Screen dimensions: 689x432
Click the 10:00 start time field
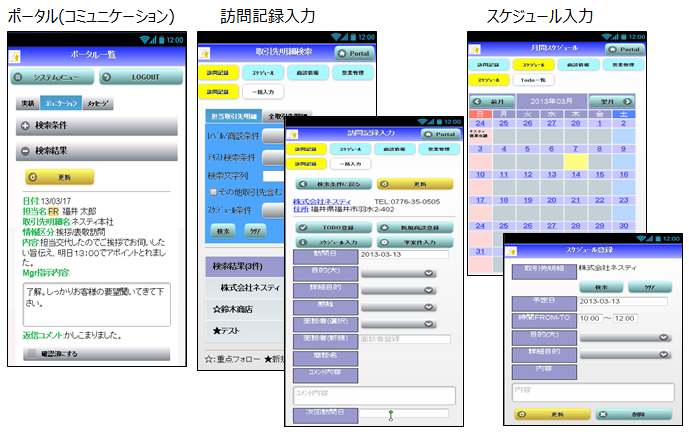click(x=589, y=318)
